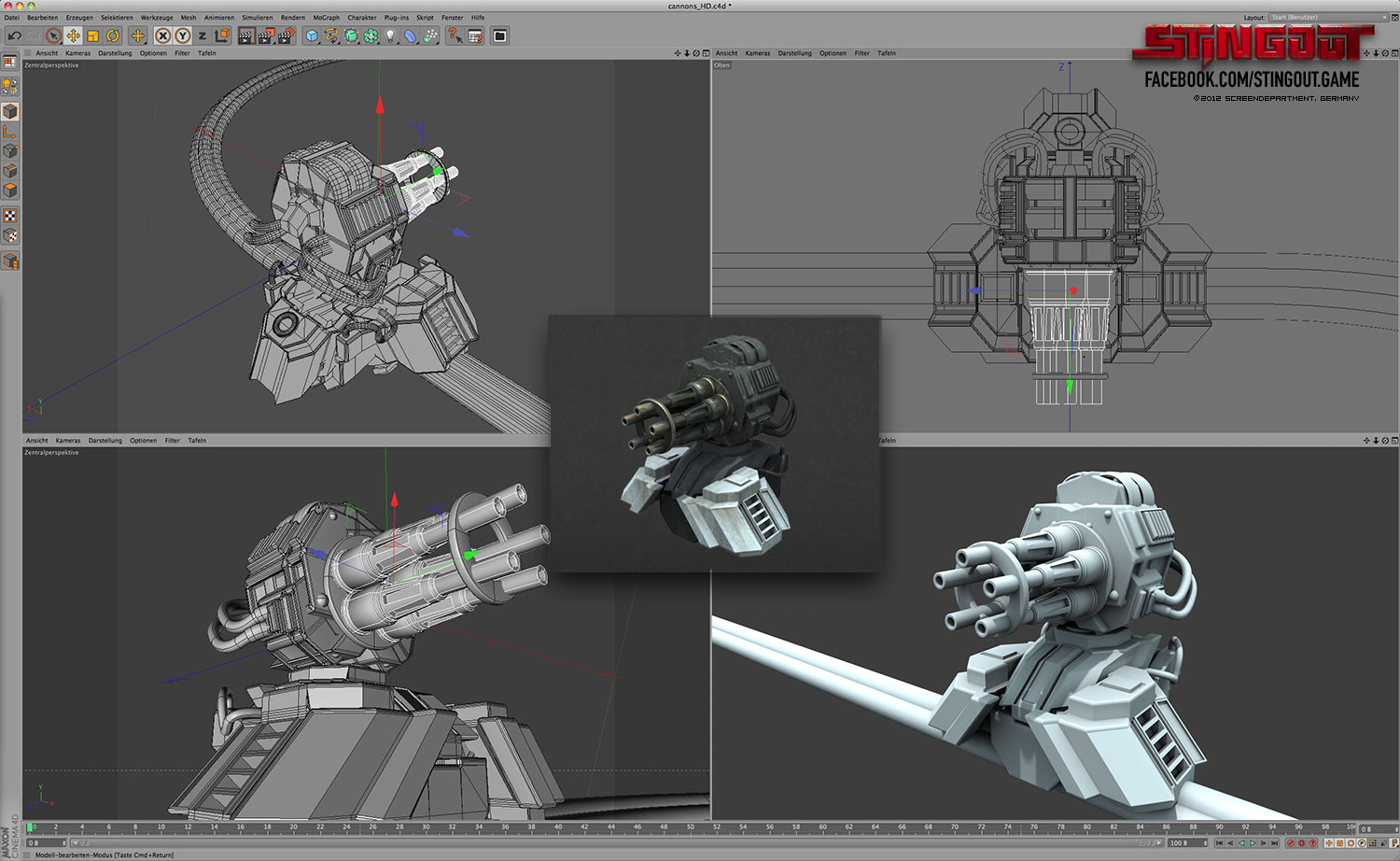Open the cube primitives dropdown
The image size is (1400, 861).
312,35
